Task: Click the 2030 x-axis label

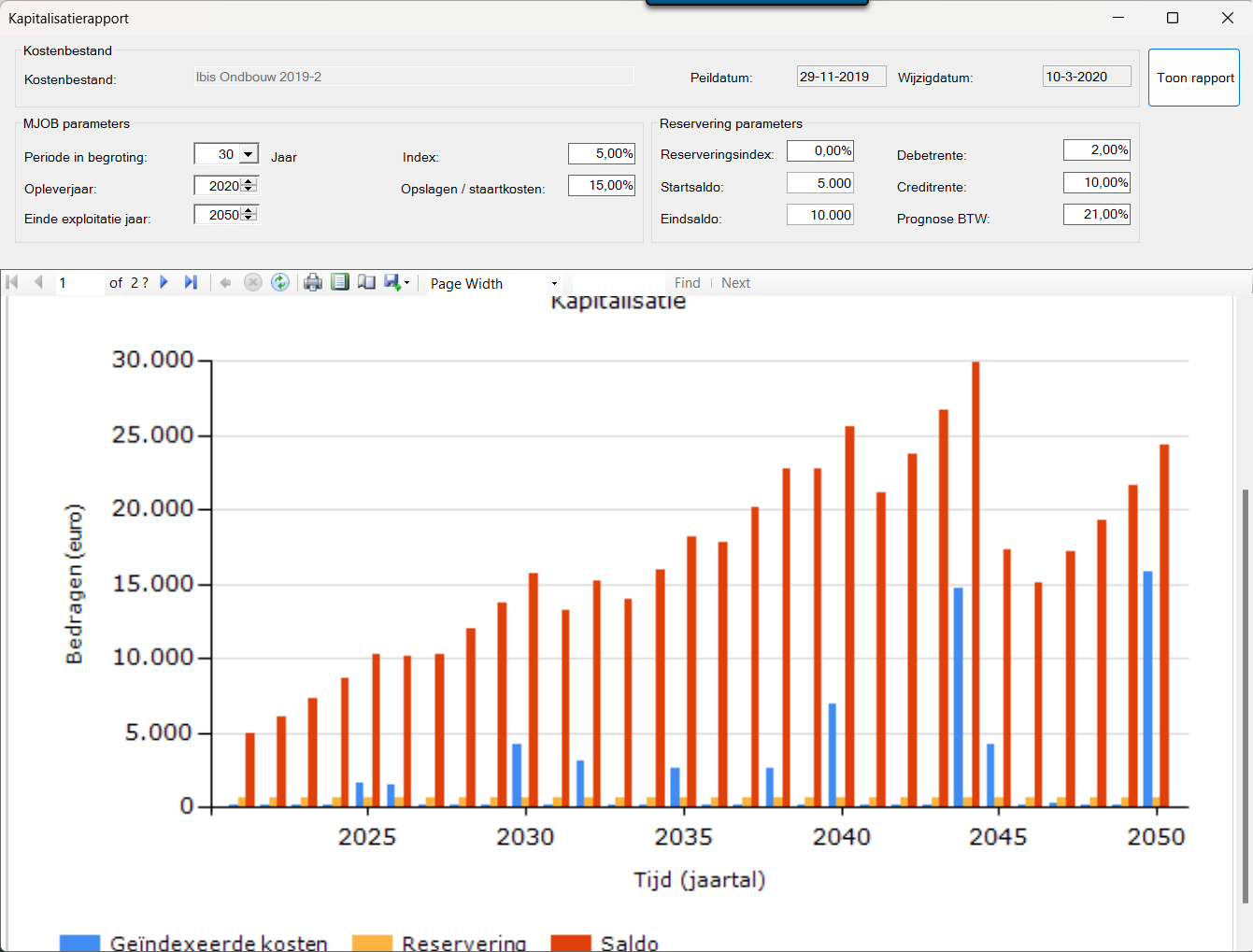Action: point(525,837)
